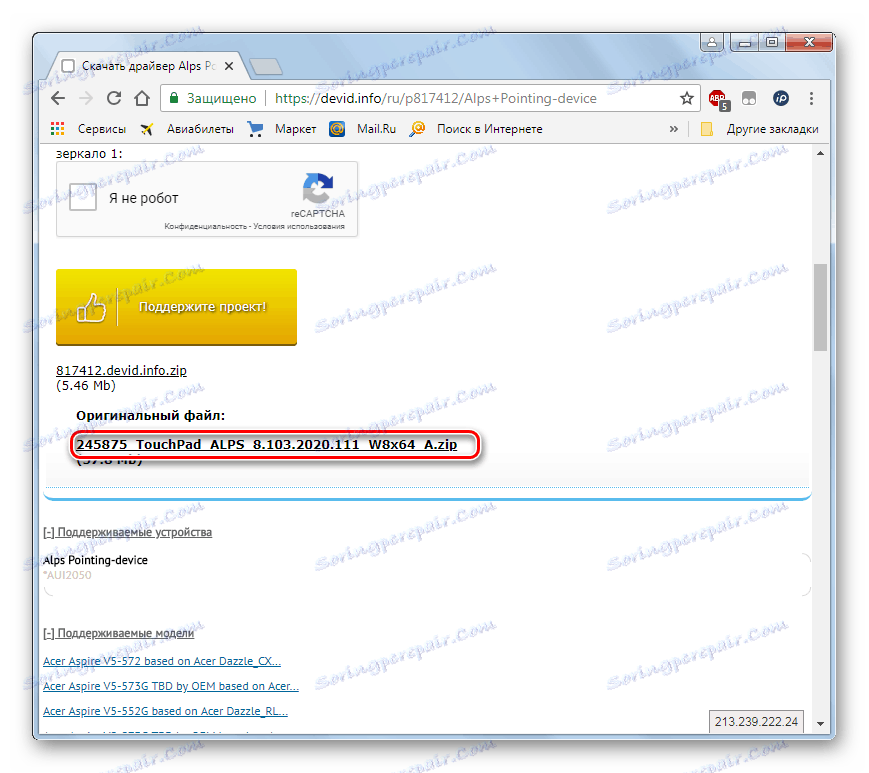Open the Mail.Ru bookmark

(362, 129)
